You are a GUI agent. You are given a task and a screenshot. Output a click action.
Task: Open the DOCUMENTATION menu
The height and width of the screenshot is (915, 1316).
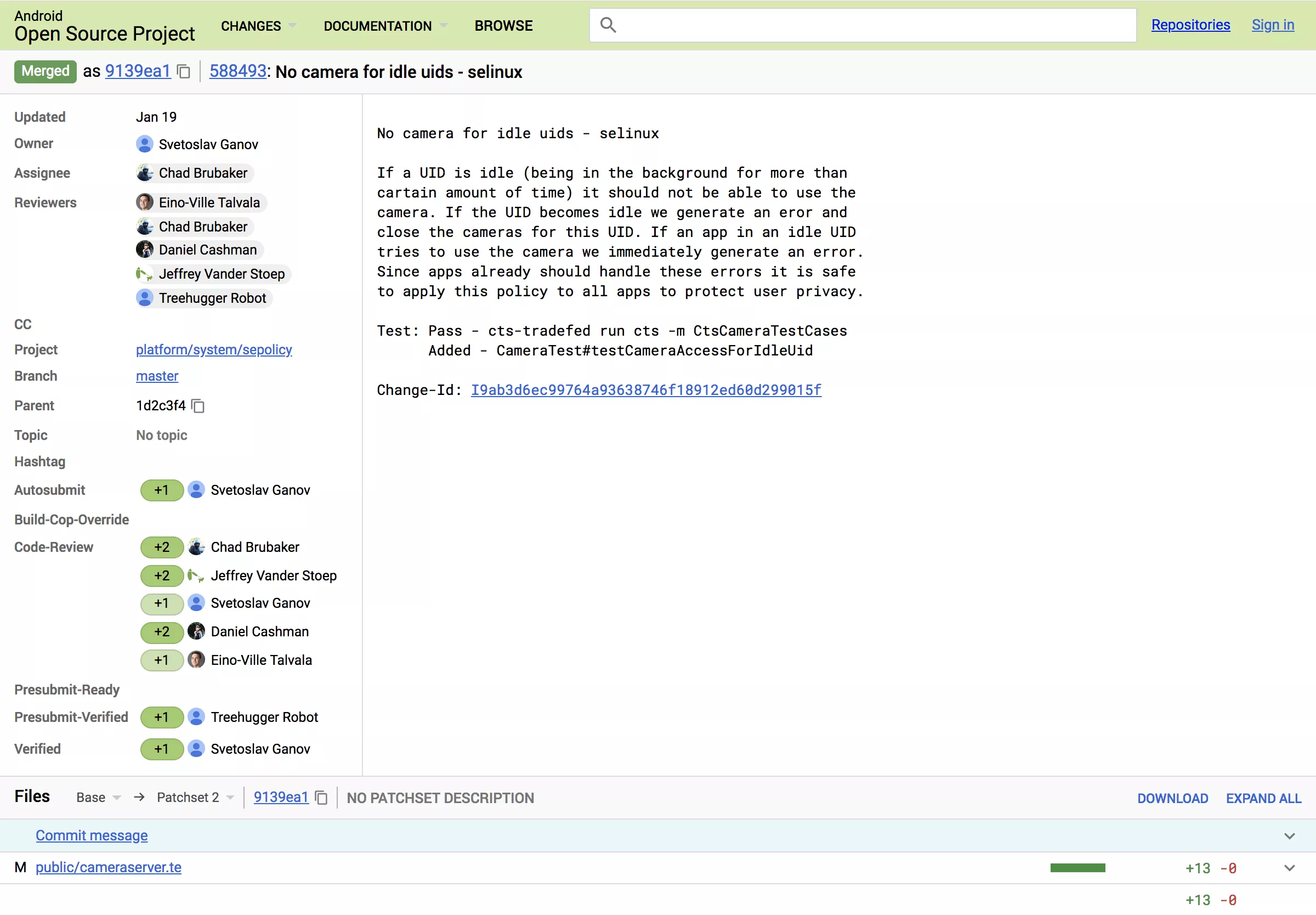tap(385, 26)
